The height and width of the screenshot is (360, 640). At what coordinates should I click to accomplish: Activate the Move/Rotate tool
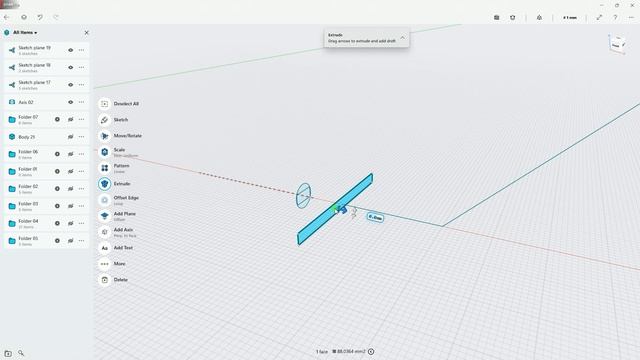tap(104, 136)
